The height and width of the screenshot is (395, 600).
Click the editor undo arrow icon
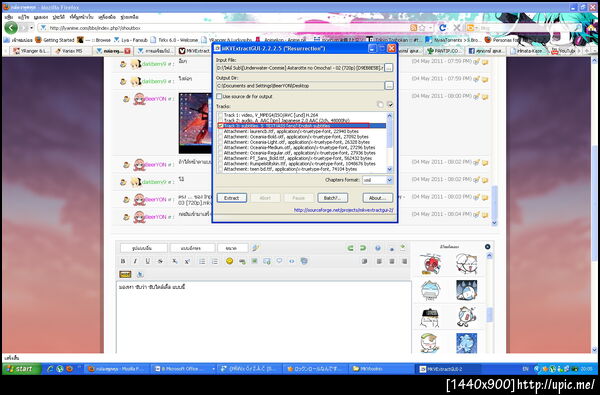[x=350, y=248]
